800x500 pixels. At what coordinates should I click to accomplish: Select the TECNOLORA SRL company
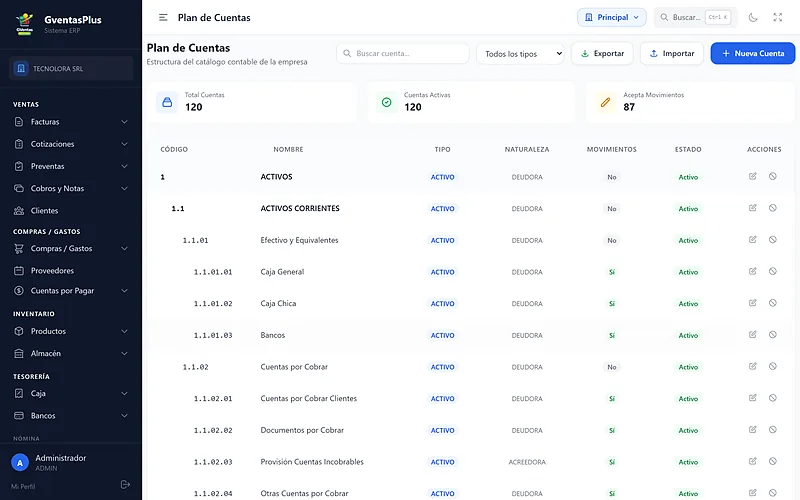click(71, 68)
